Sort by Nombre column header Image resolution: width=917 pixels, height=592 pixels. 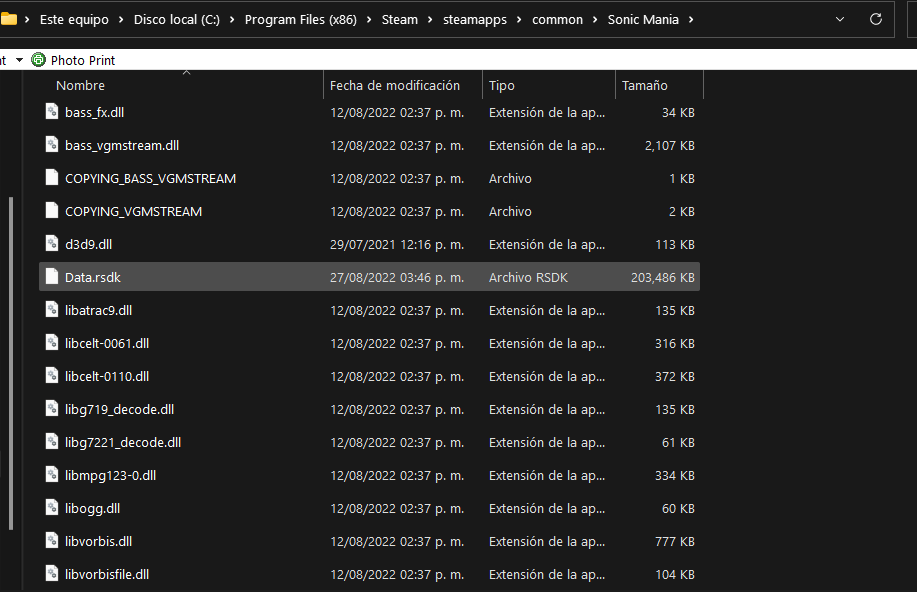click(80, 85)
